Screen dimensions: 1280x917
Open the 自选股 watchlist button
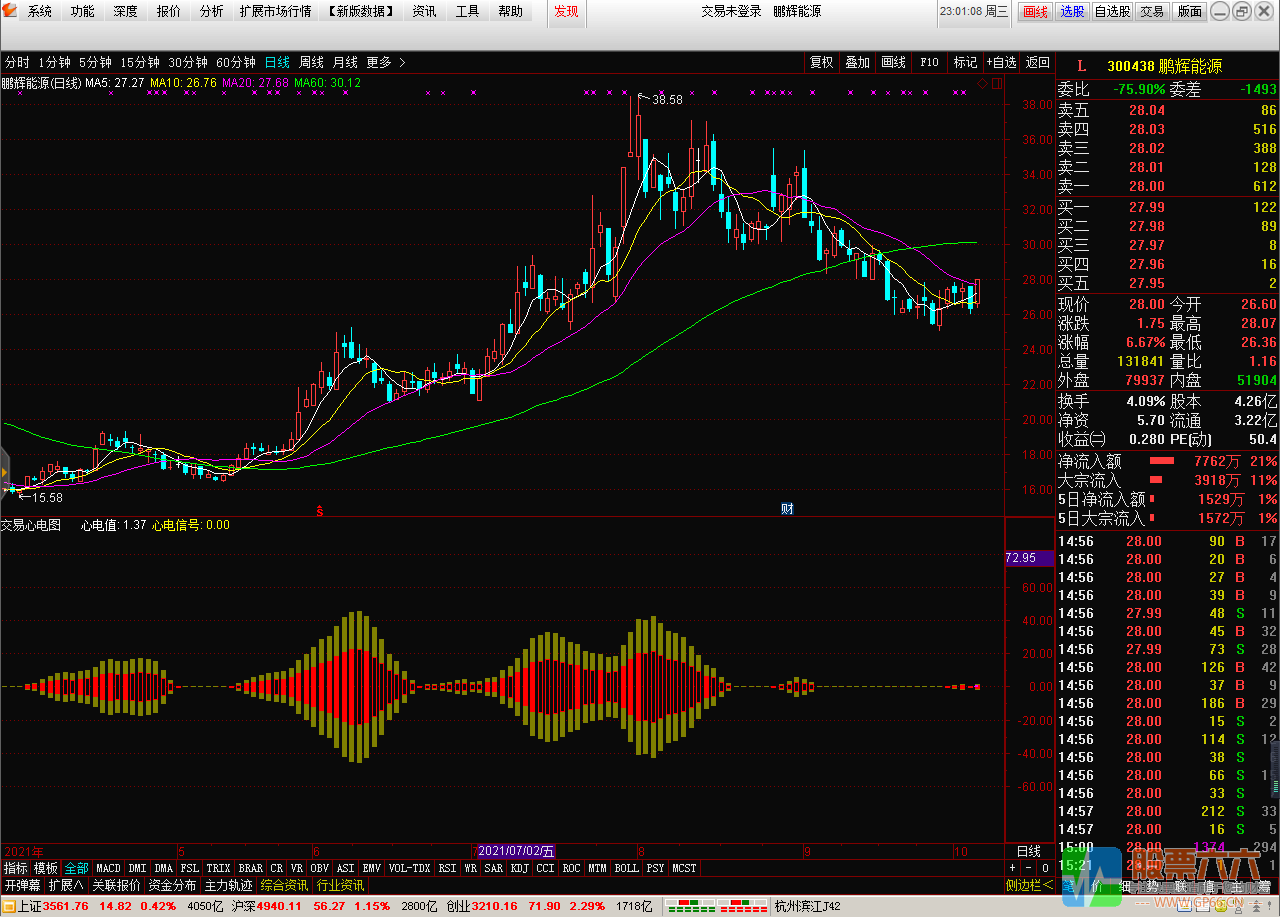[x=1112, y=11]
